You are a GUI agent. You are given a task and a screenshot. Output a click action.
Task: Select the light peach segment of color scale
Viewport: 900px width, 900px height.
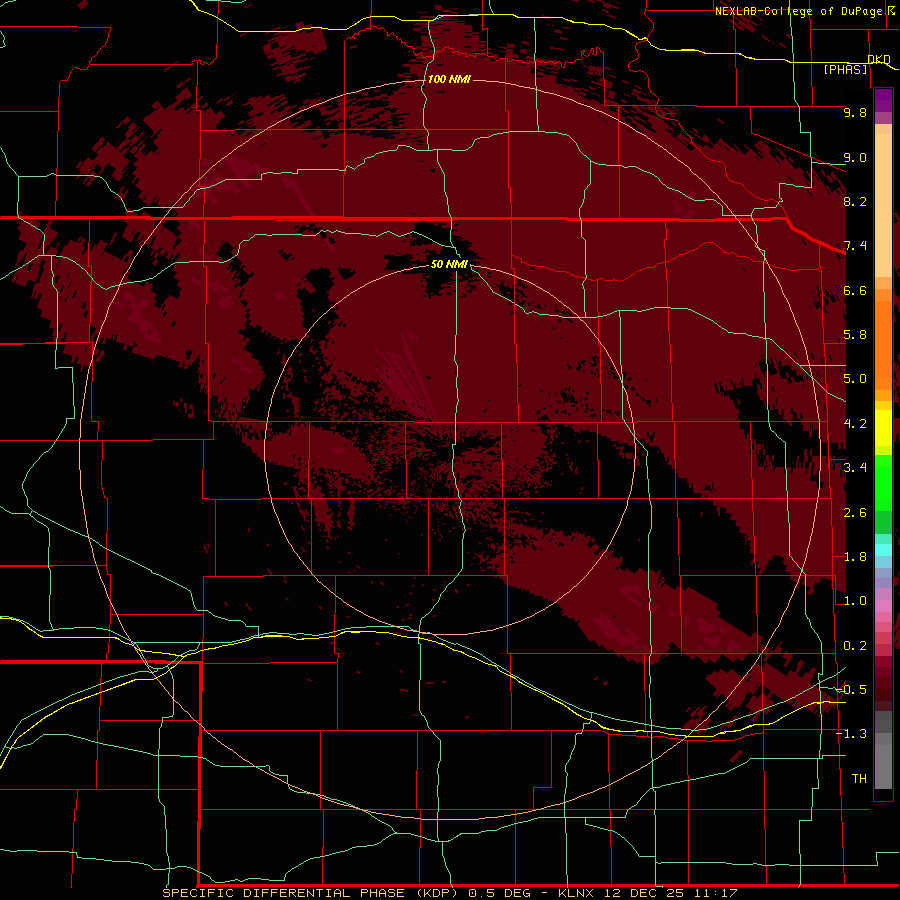click(x=883, y=205)
